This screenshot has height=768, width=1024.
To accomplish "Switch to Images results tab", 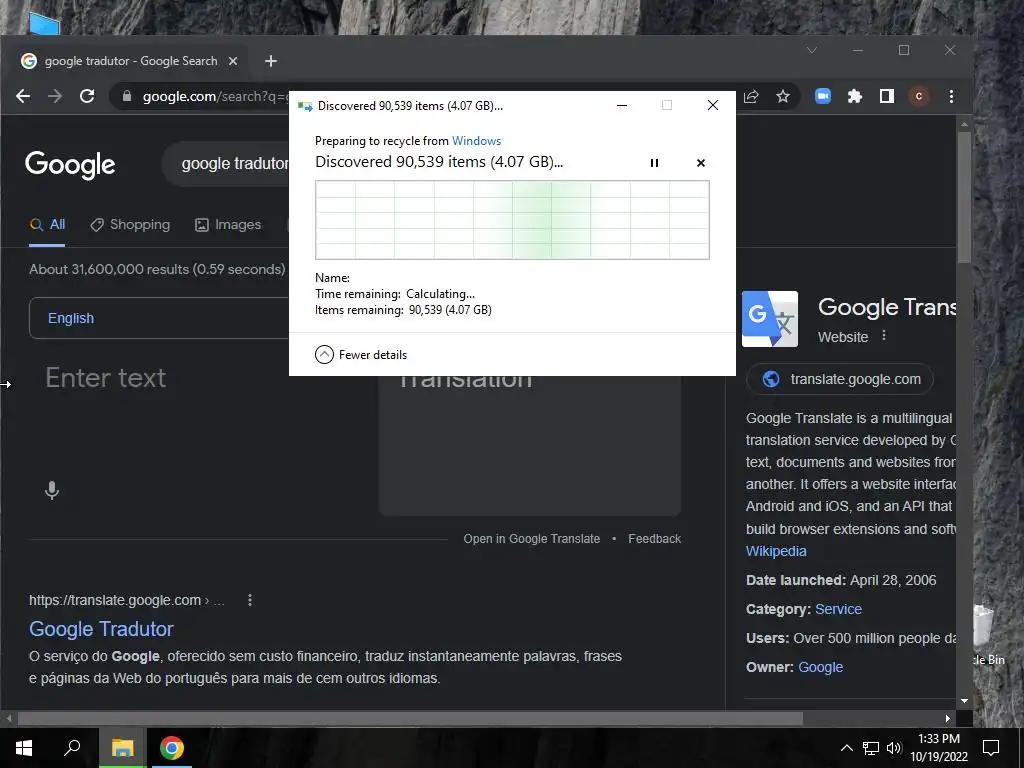I will pos(228,225).
